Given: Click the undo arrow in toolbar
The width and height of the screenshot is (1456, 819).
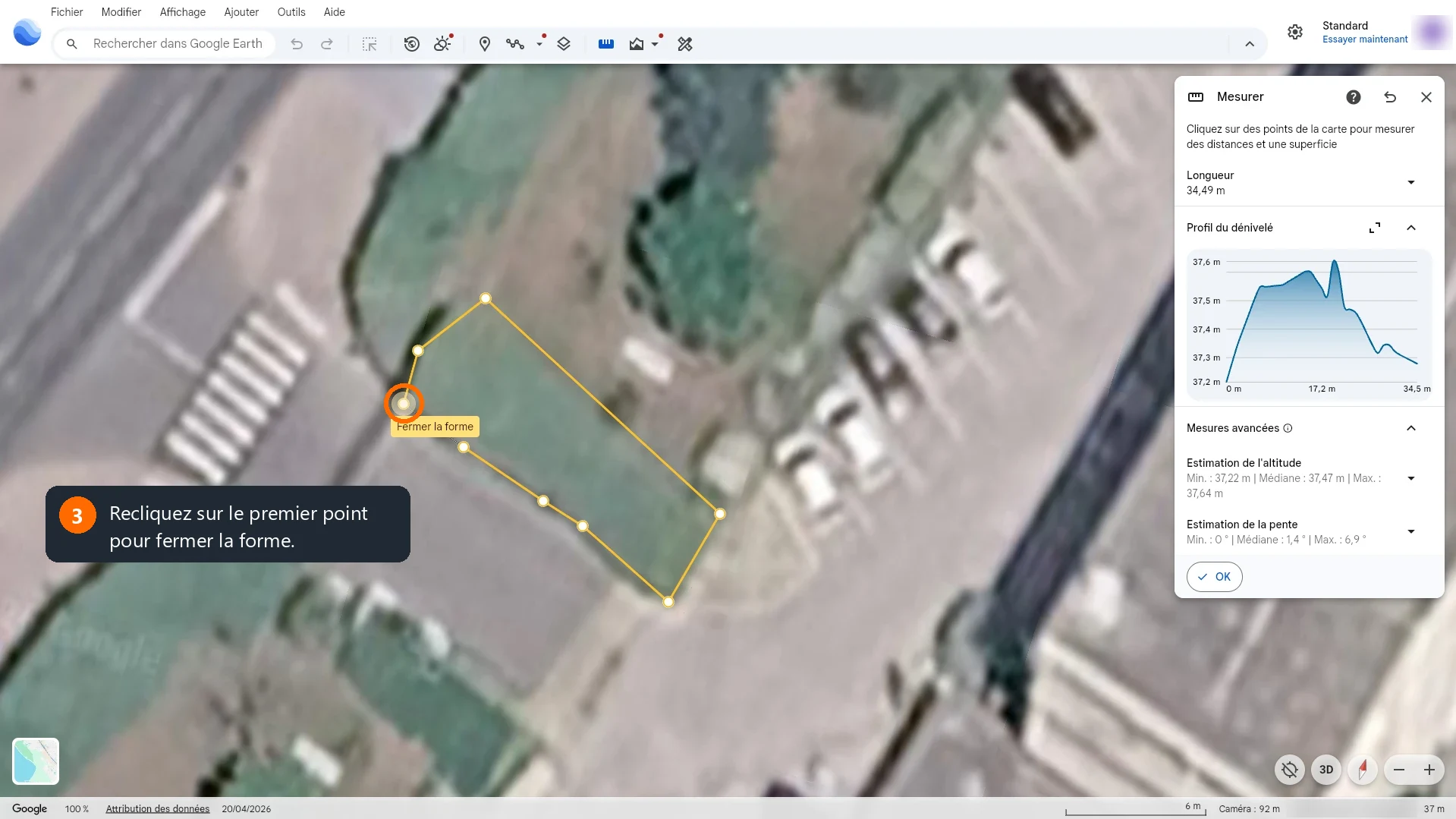Looking at the screenshot, I should tap(297, 44).
